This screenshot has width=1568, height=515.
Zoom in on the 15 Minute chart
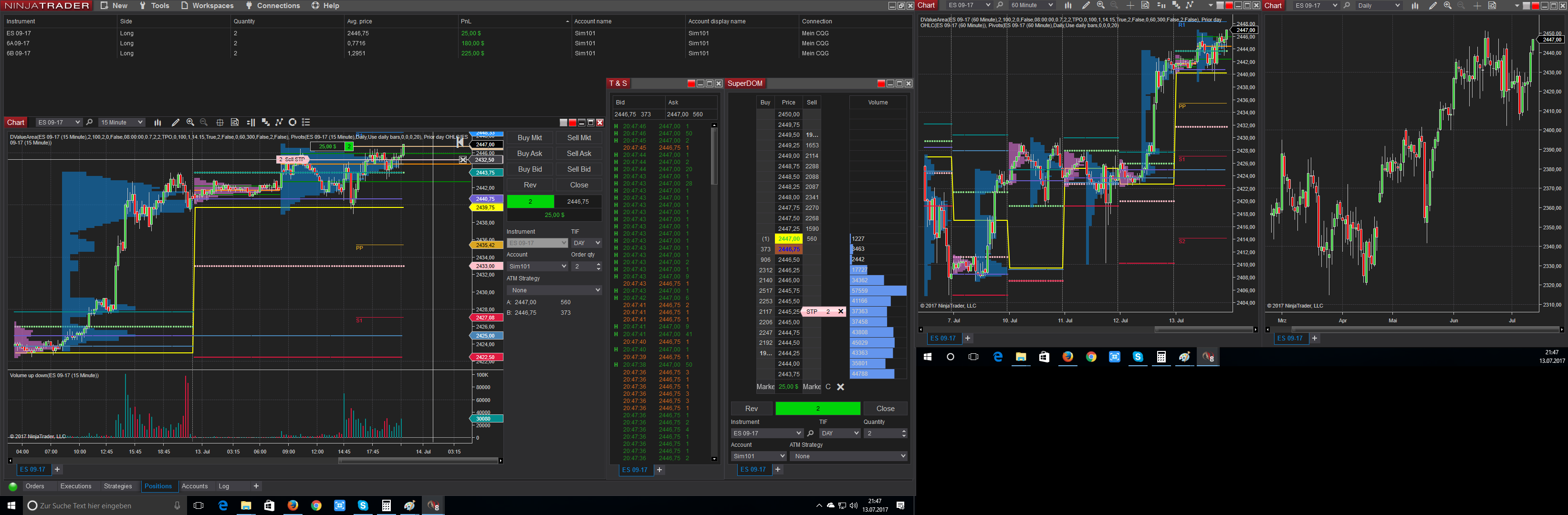click(x=190, y=122)
